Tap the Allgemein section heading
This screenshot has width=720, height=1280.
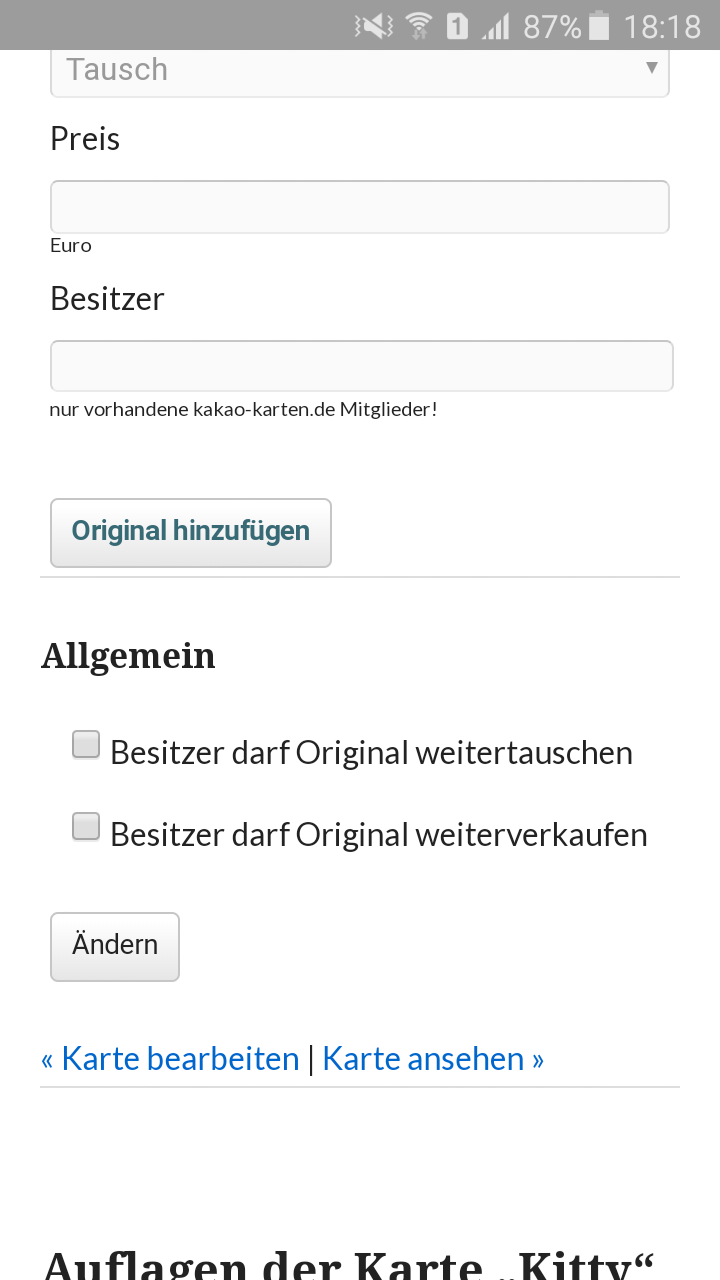(128, 656)
